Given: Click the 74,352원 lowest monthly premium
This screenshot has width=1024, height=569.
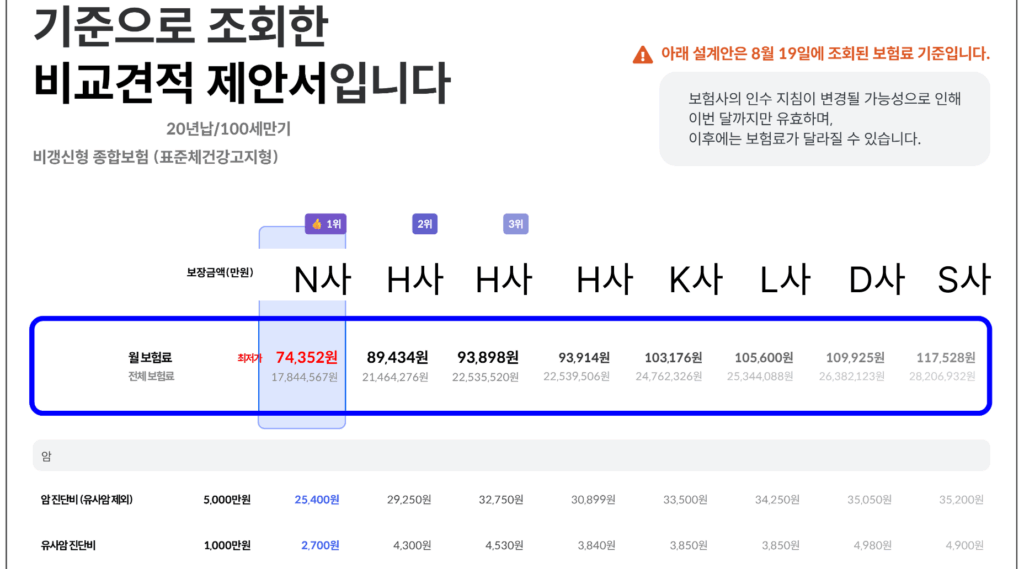Looking at the screenshot, I should [x=306, y=357].
